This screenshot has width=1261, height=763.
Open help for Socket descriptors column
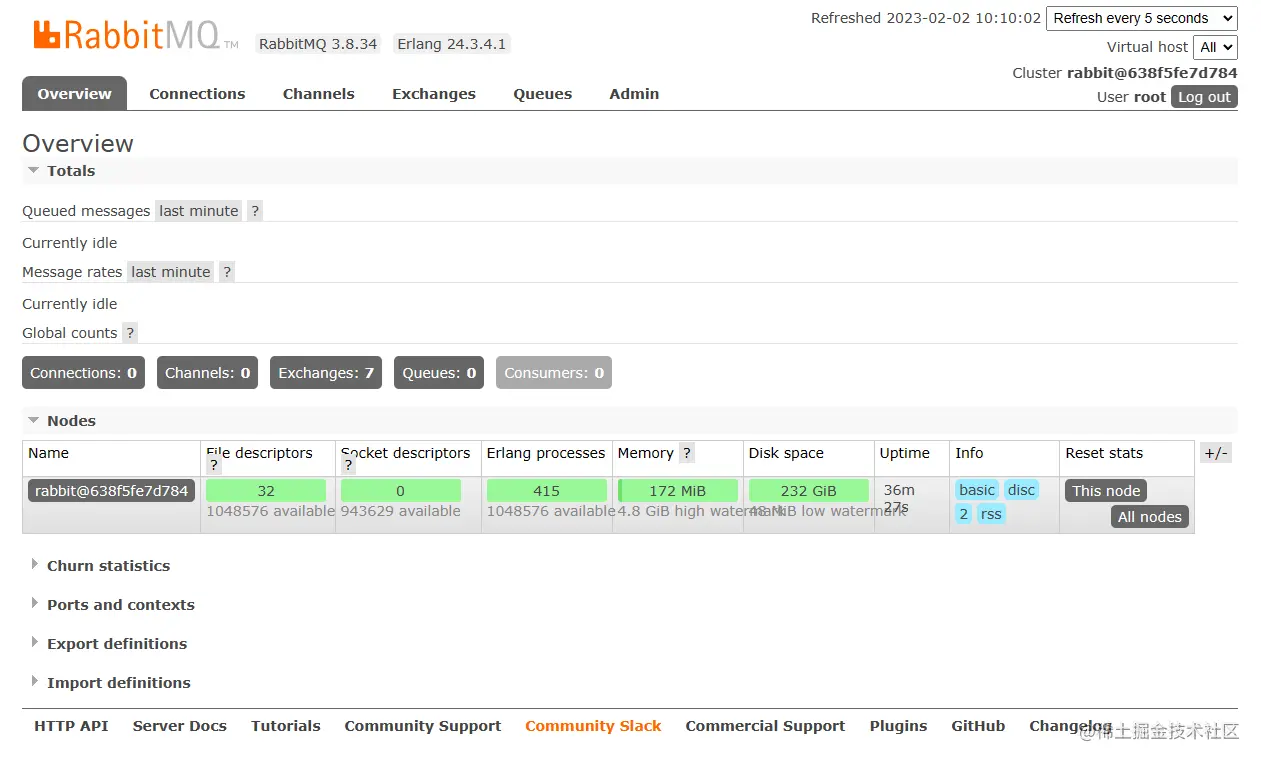[x=349, y=466]
